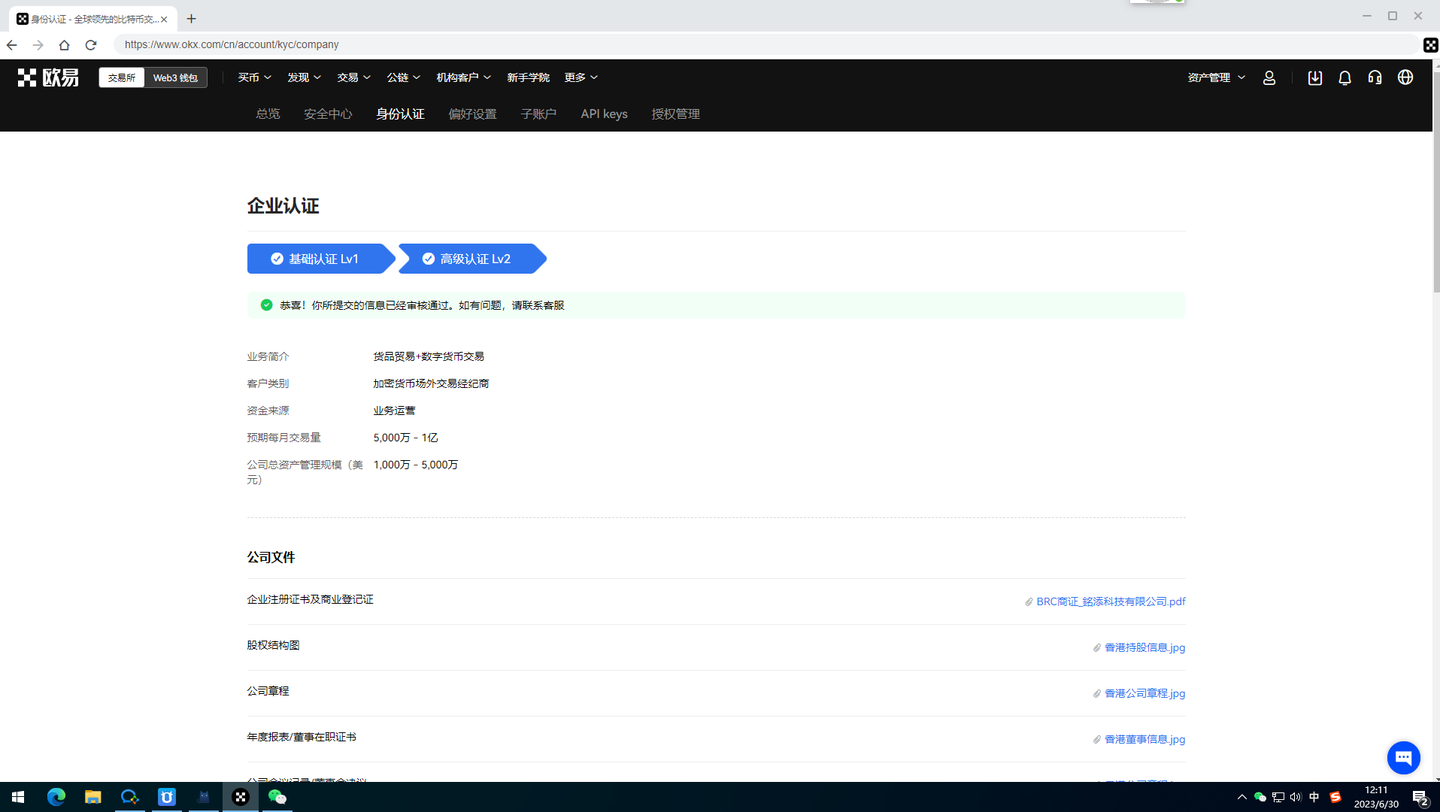Select the 身份认证 tab
The width and height of the screenshot is (1440, 812).
point(400,114)
